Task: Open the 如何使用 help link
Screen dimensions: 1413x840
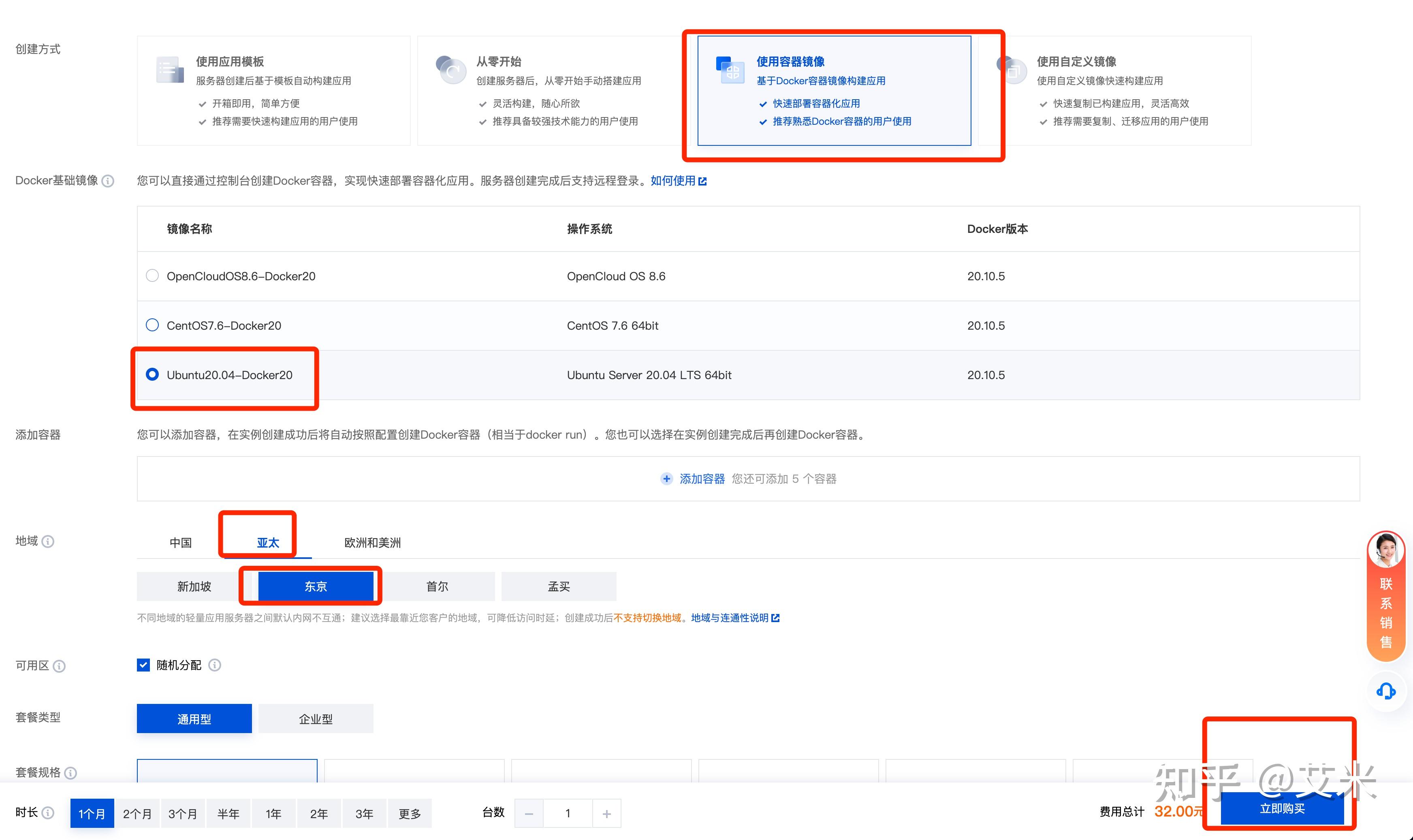Action: [x=675, y=181]
